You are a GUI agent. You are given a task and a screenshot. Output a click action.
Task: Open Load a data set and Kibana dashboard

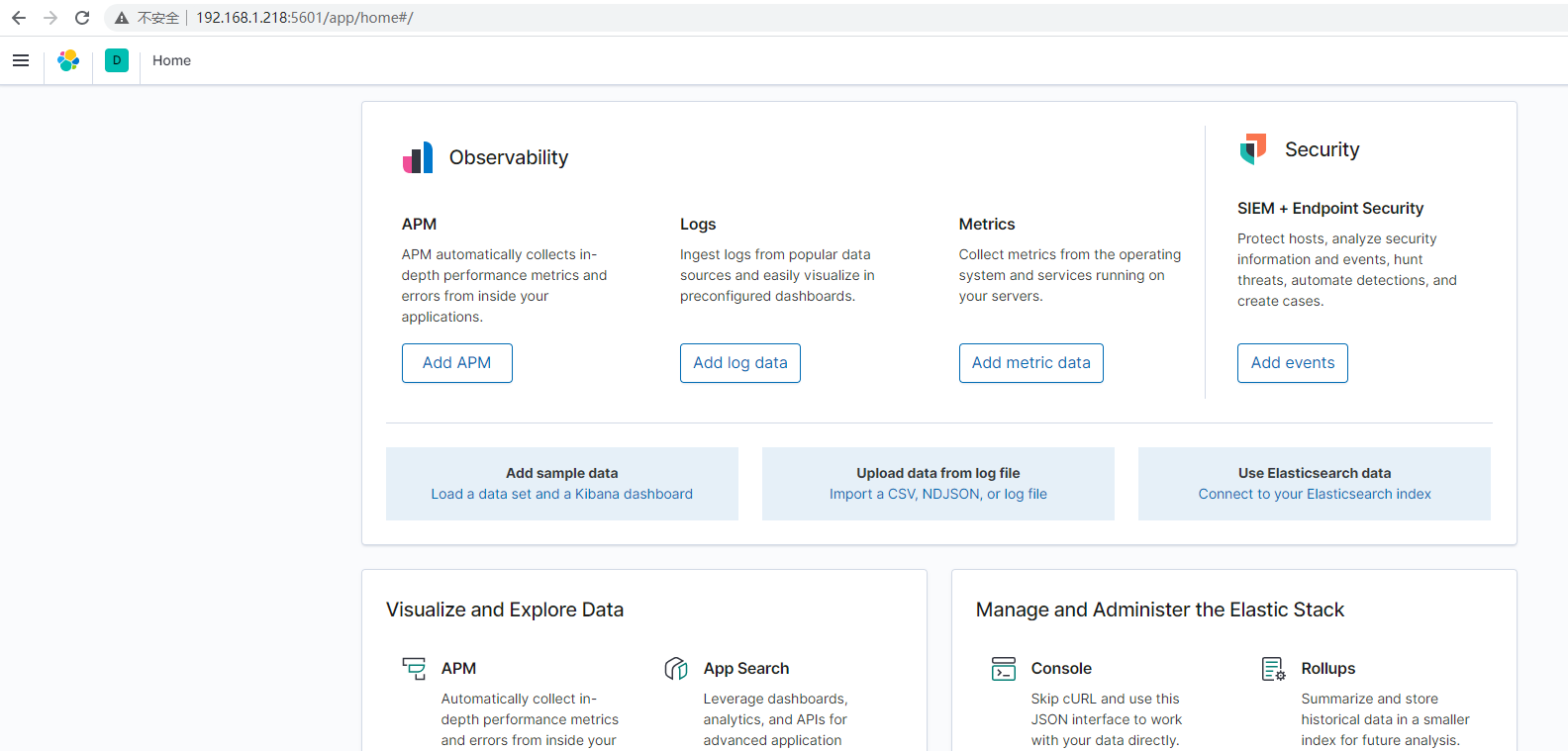coord(561,494)
